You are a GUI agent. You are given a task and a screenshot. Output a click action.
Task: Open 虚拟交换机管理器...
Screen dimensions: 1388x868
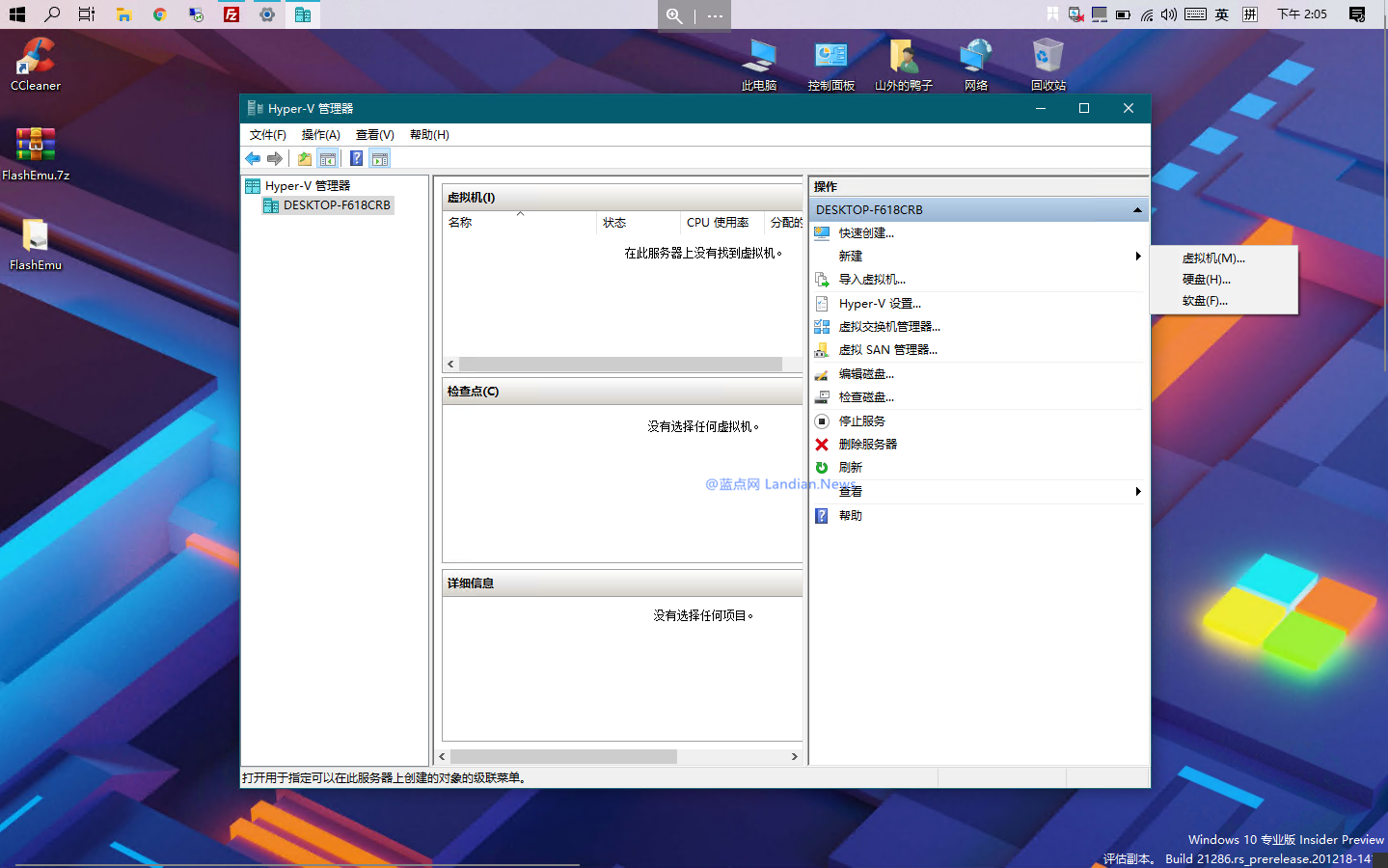(x=889, y=327)
